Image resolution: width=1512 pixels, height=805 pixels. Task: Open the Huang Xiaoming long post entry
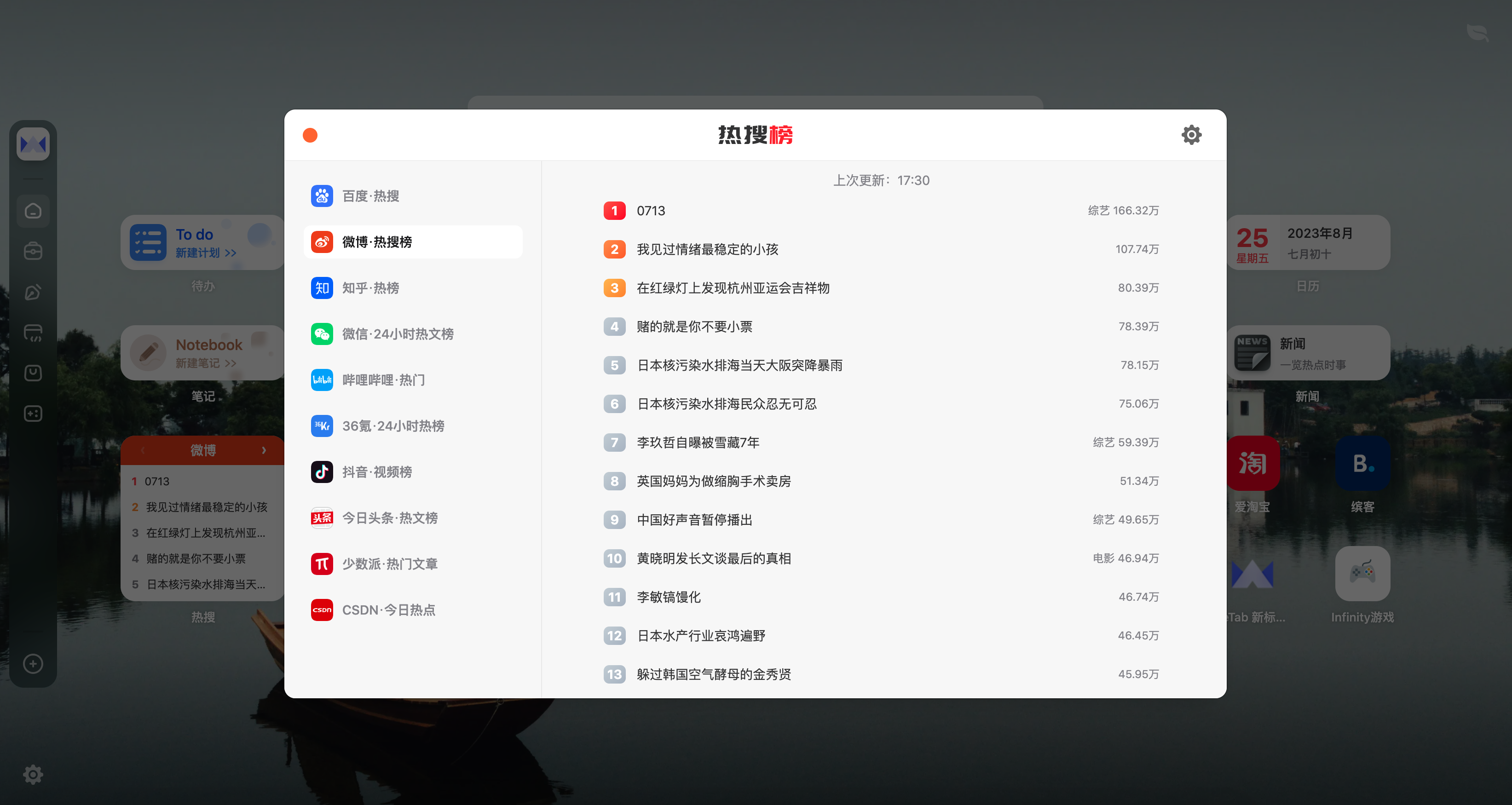(x=714, y=558)
